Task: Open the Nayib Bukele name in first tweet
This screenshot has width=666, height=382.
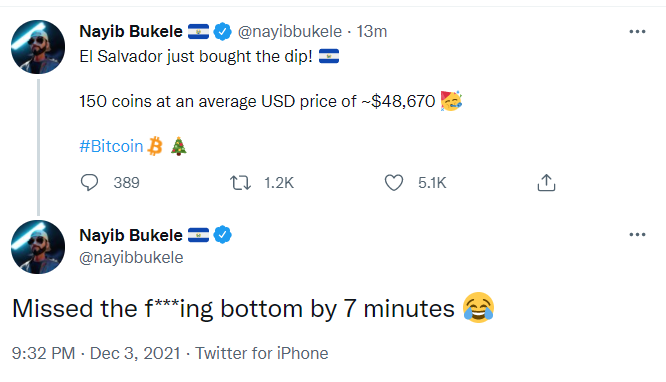Action: (x=131, y=31)
